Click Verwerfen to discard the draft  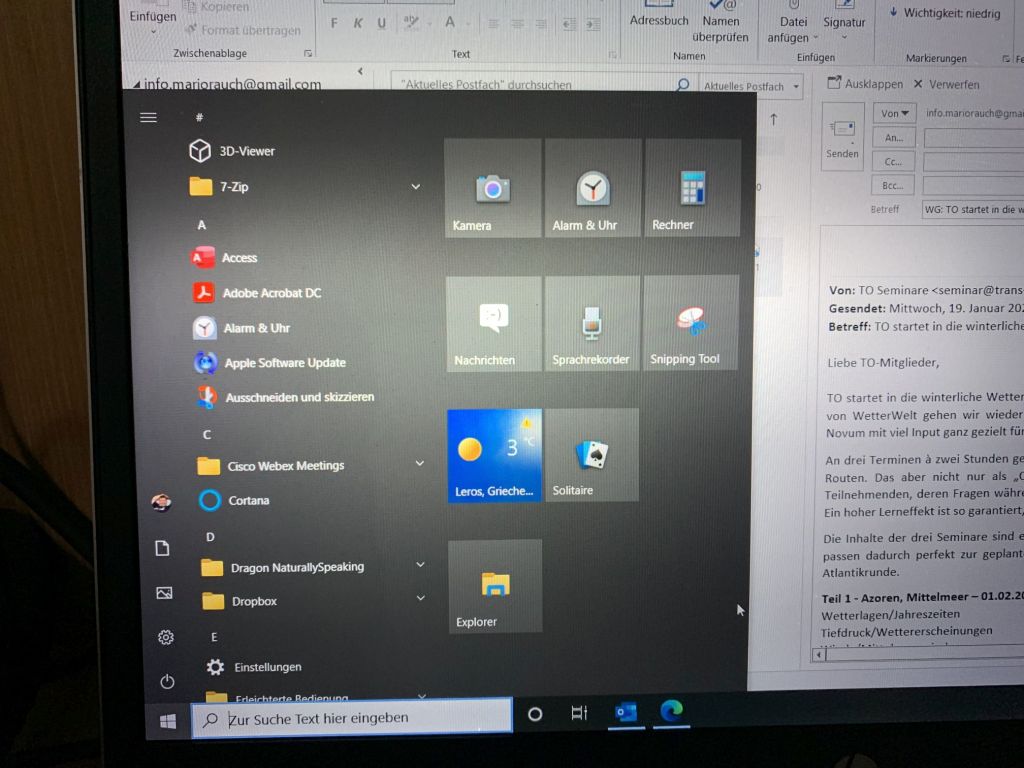tap(945, 85)
